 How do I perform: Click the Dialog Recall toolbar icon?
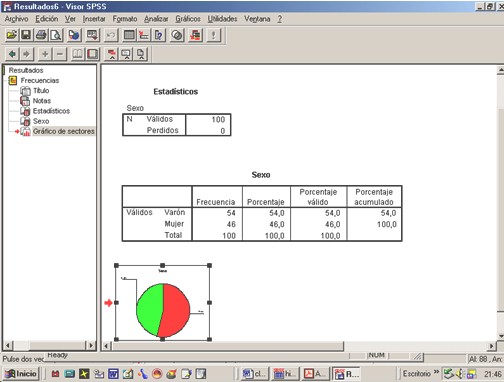click(x=92, y=35)
